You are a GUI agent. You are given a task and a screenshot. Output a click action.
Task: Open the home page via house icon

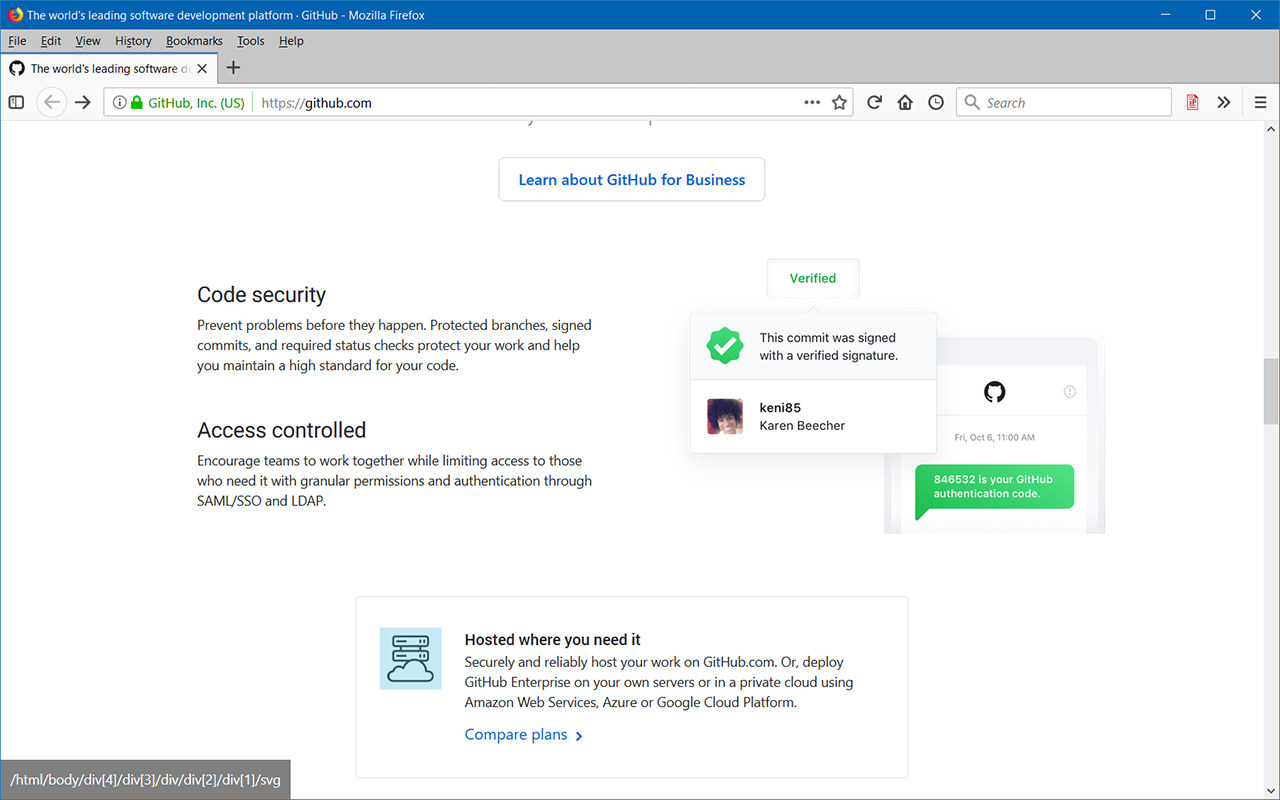coord(905,102)
